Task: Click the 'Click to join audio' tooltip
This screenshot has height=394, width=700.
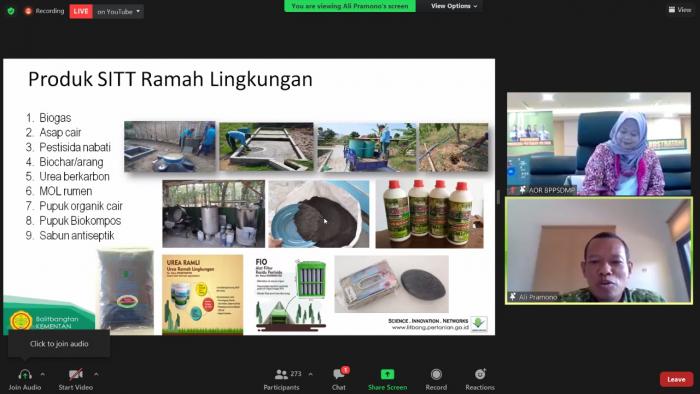Action: pyautogui.click(x=59, y=344)
